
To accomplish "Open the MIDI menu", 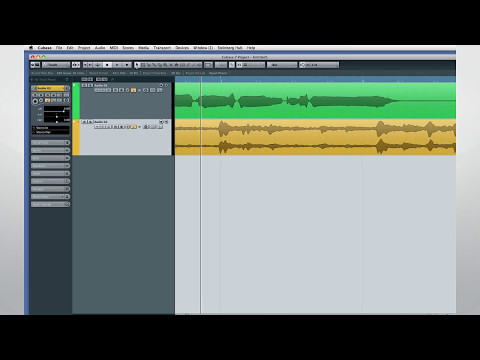I will coord(114,48).
